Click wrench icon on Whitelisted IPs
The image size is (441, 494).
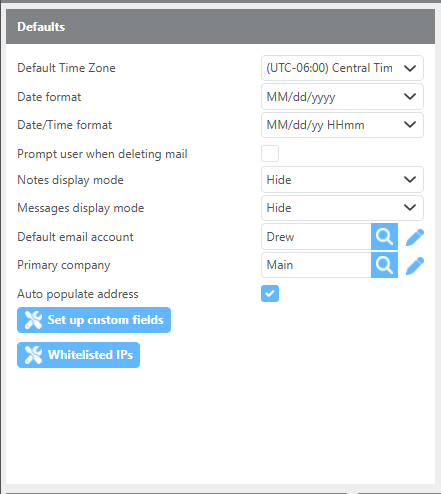click(33, 355)
